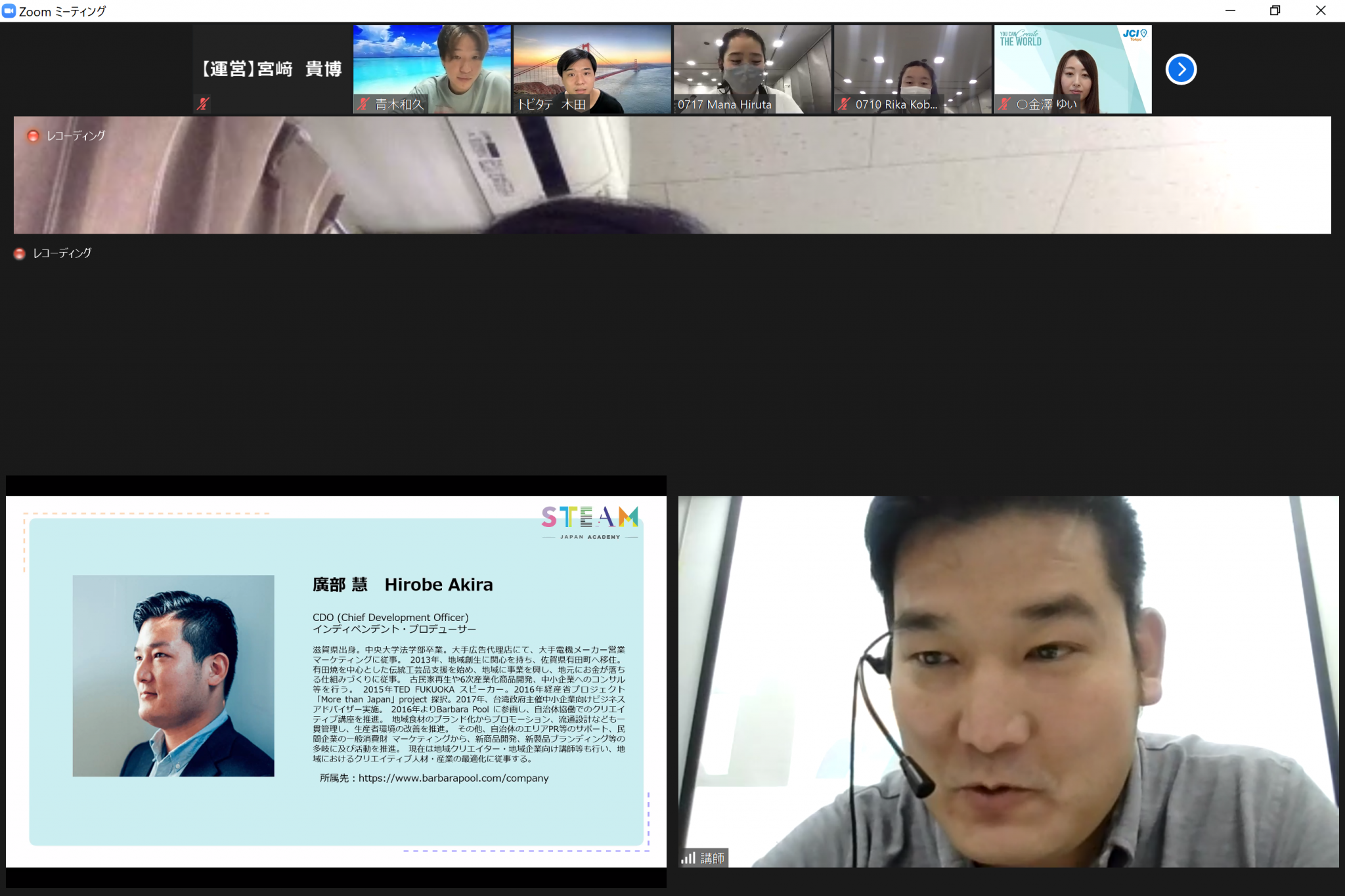
Task: Click muted mic icon on 金澤ゆい tile
Action: click(1005, 104)
